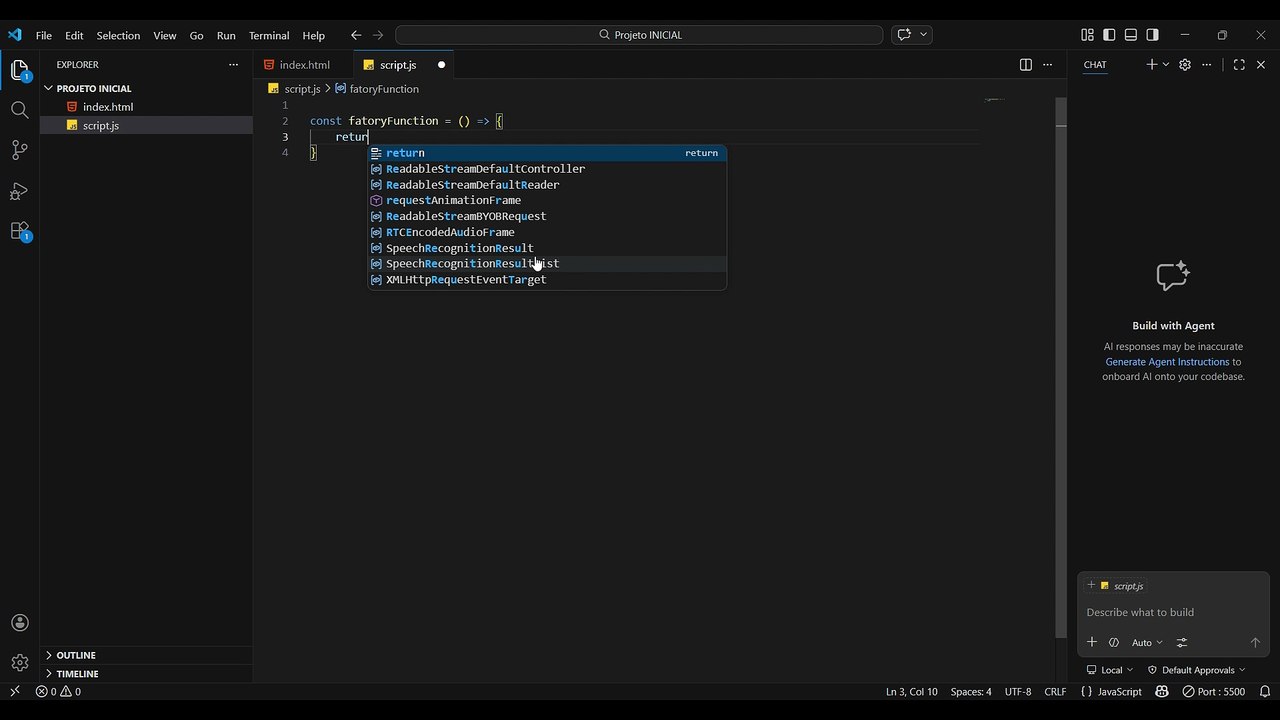
Task: Open the View menu
Action: point(165,35)
